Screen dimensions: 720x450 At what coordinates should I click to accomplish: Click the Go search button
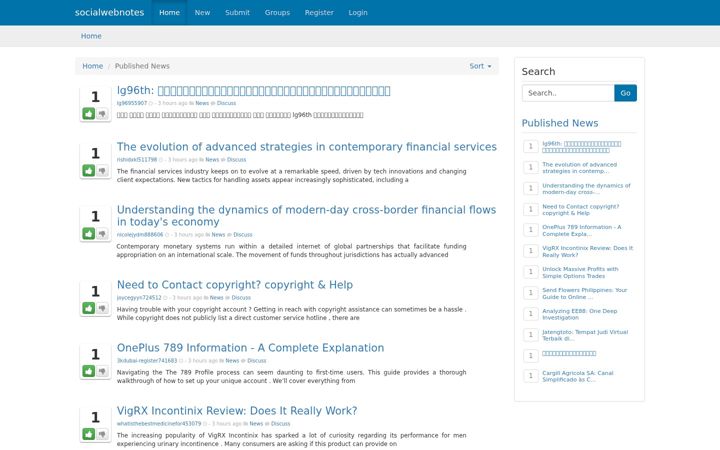pos(625,93)
